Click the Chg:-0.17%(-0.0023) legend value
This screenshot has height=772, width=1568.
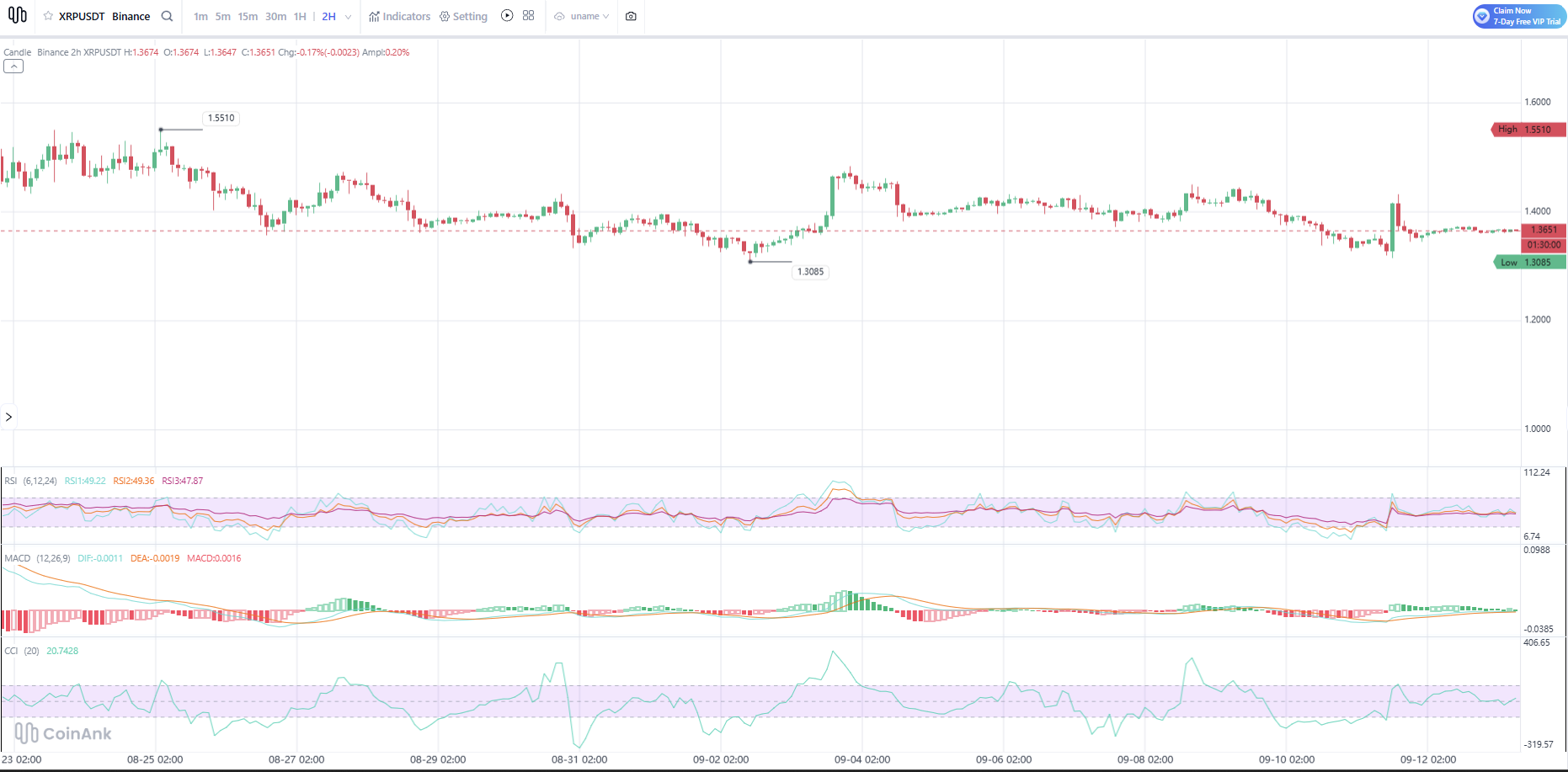click(x=319, y=52)
